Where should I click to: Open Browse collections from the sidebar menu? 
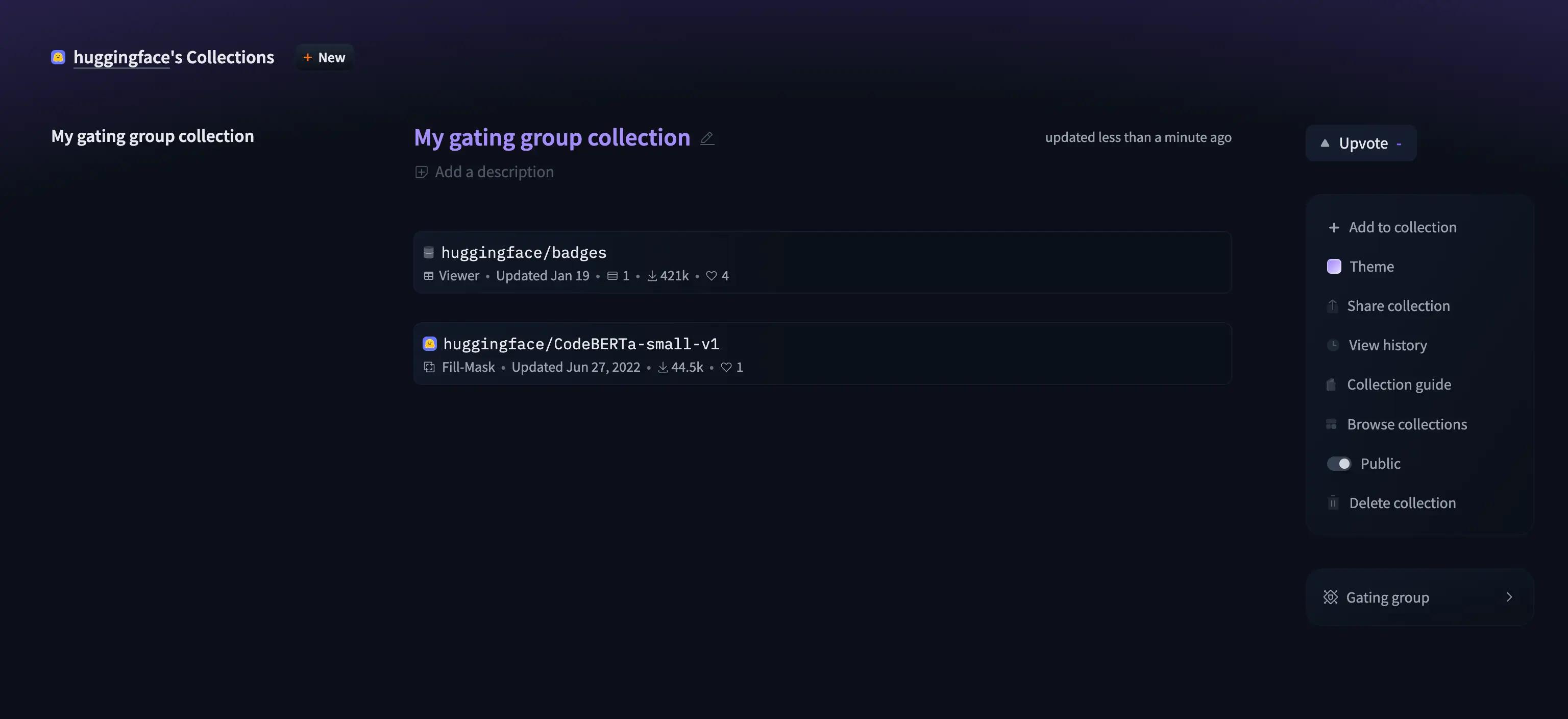point(1406,424)
